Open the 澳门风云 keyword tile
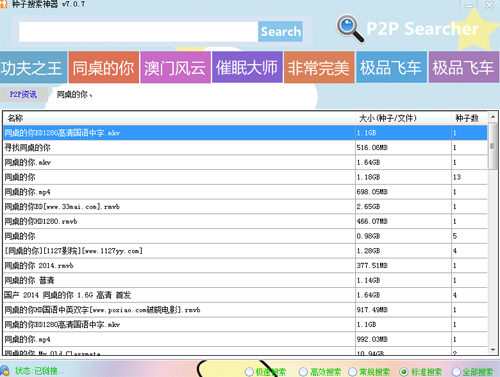 175,67
